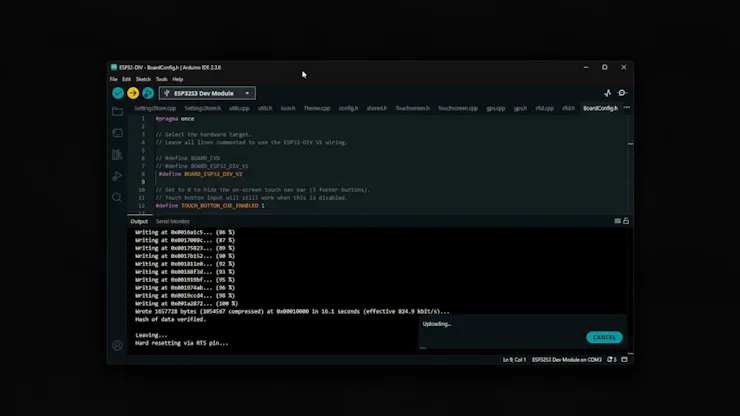The image size is (740, 416).
Task: Click the #pragma once line
Action: coord(175,119)
